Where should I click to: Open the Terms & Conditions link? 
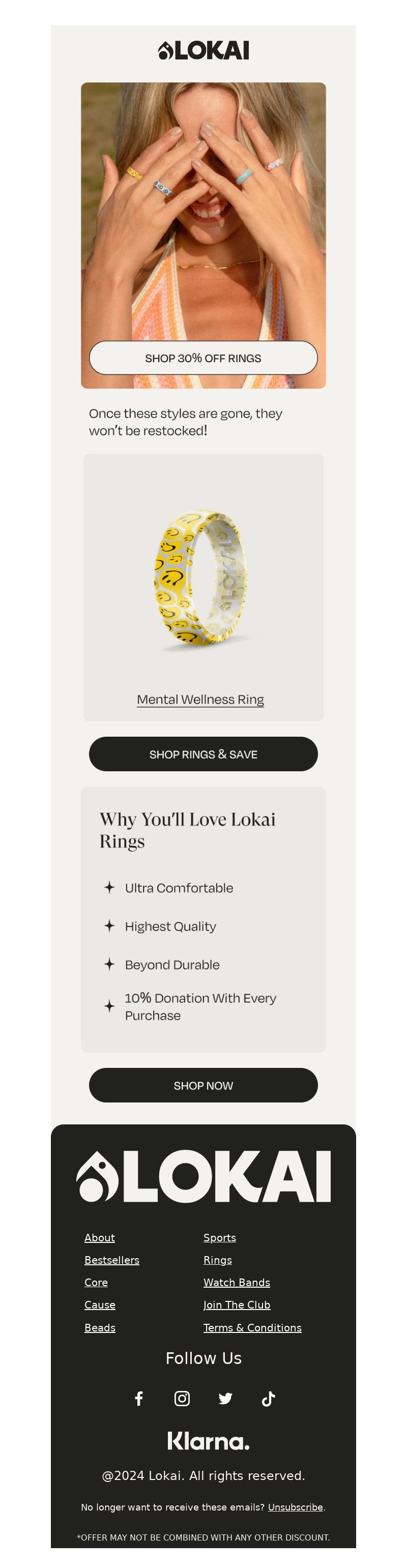coord(252,1327)
